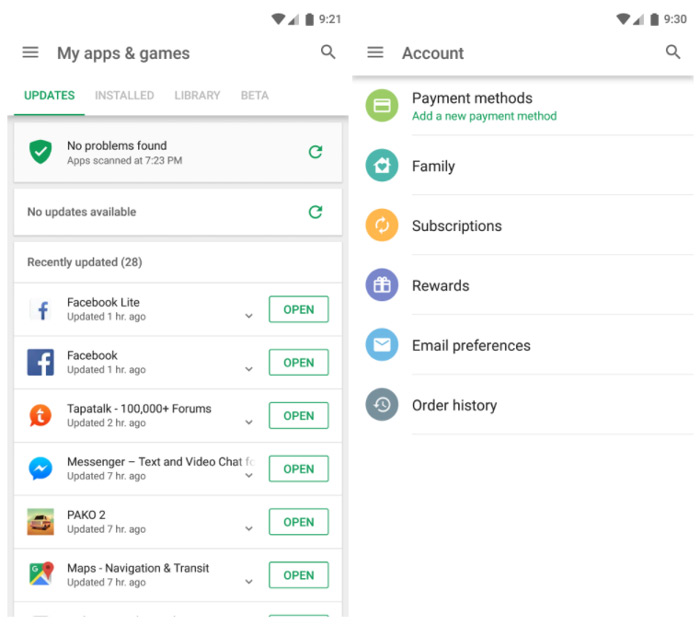700x625 pixels.
Task: Open the Order history clock icon
Action: 382,404
